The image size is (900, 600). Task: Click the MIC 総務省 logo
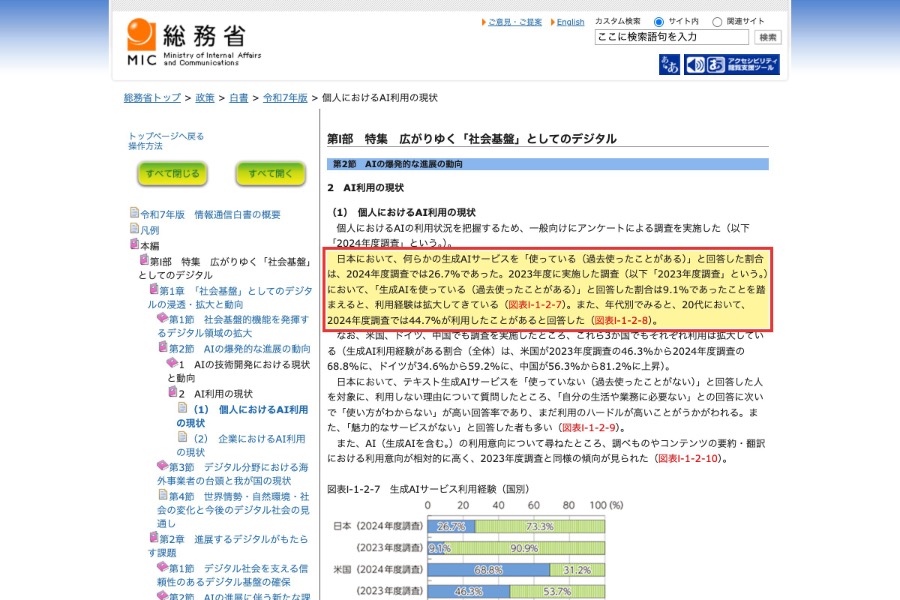point(193,42)
